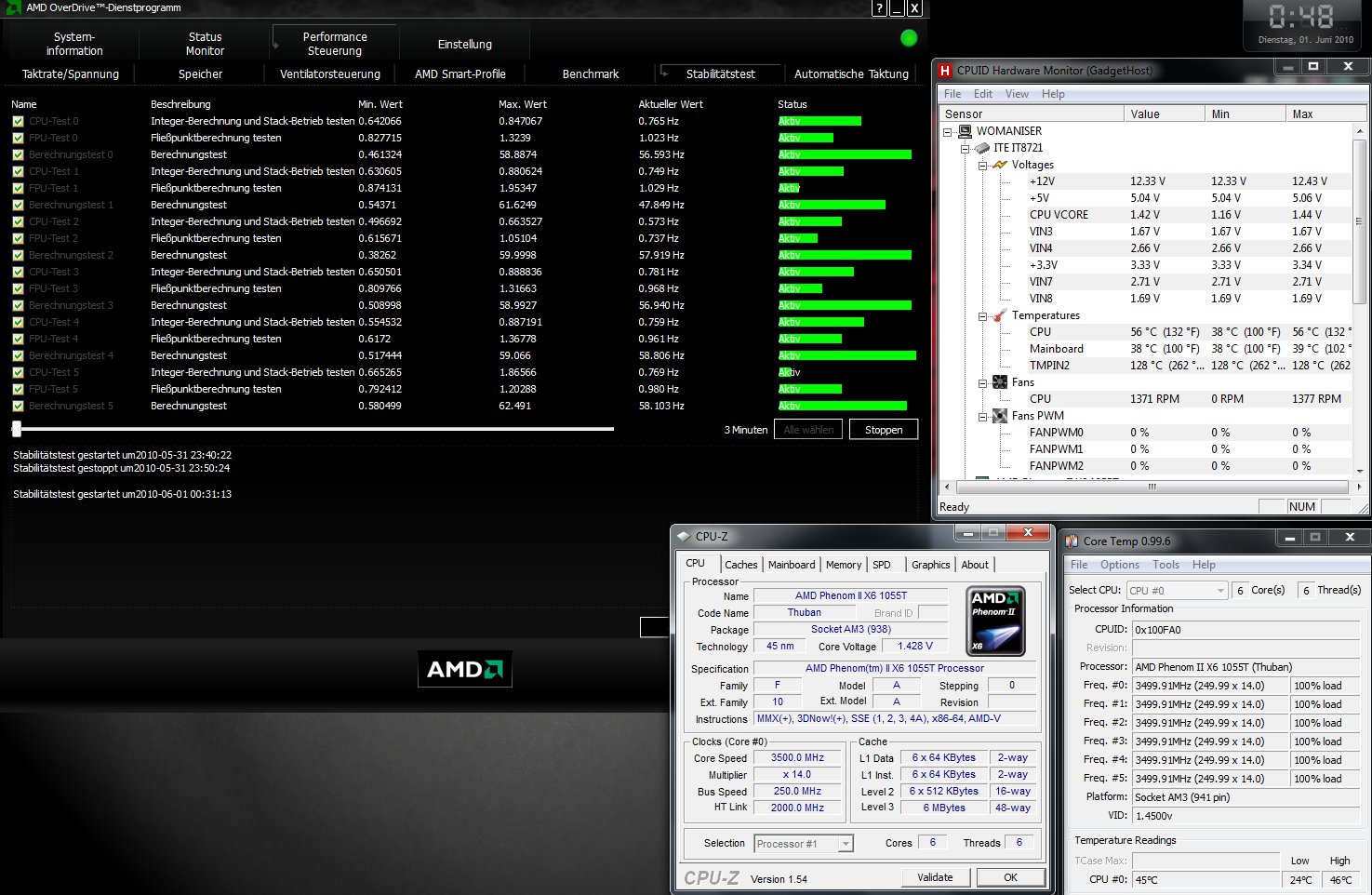This screenshot has width=1372, height=895.
Task: Click the help question mark in OverDrive title bar
Action: (x=879, y=8)
